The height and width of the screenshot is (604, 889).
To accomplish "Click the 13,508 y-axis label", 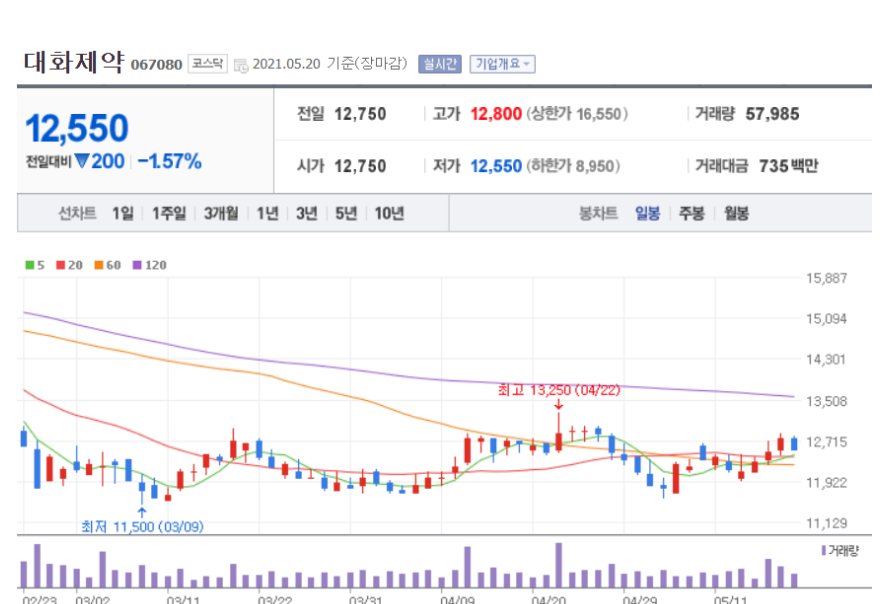I will (x=826, y=401).
